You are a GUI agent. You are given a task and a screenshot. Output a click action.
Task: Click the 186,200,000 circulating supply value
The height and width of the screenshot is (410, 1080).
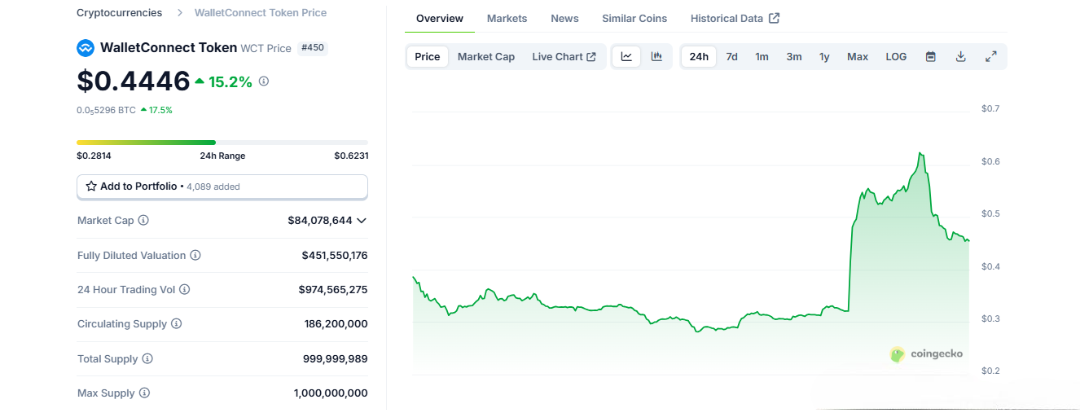click(336, 324)
